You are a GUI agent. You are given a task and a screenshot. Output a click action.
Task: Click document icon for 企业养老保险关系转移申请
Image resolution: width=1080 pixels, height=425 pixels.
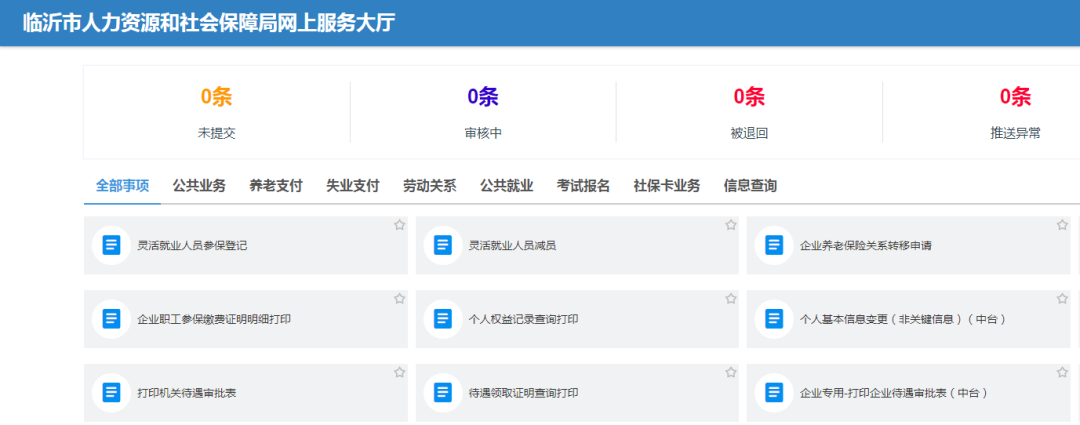[x=774, y=245]
